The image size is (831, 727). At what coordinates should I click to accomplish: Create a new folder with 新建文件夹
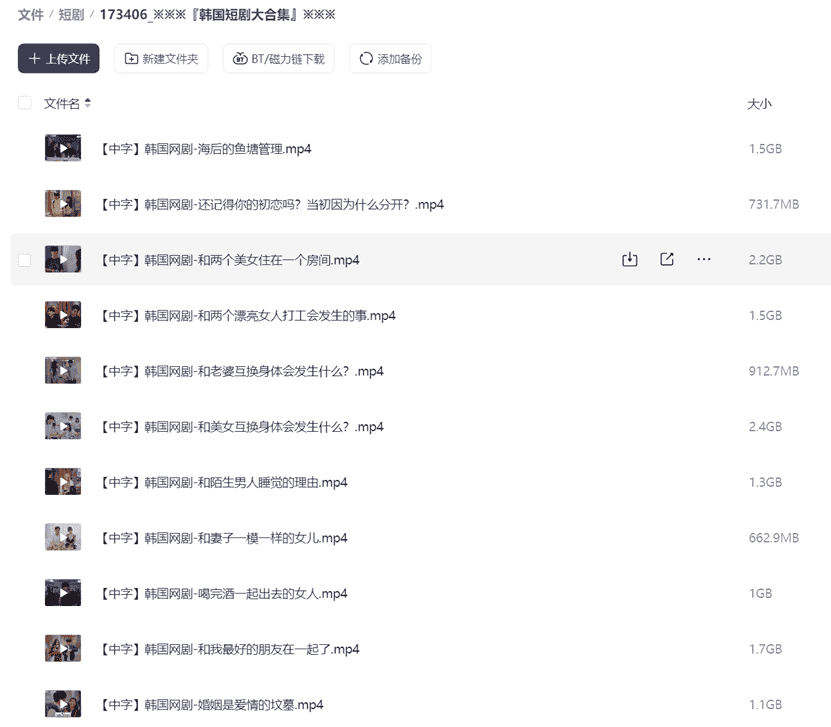click(x=161, y=58)
